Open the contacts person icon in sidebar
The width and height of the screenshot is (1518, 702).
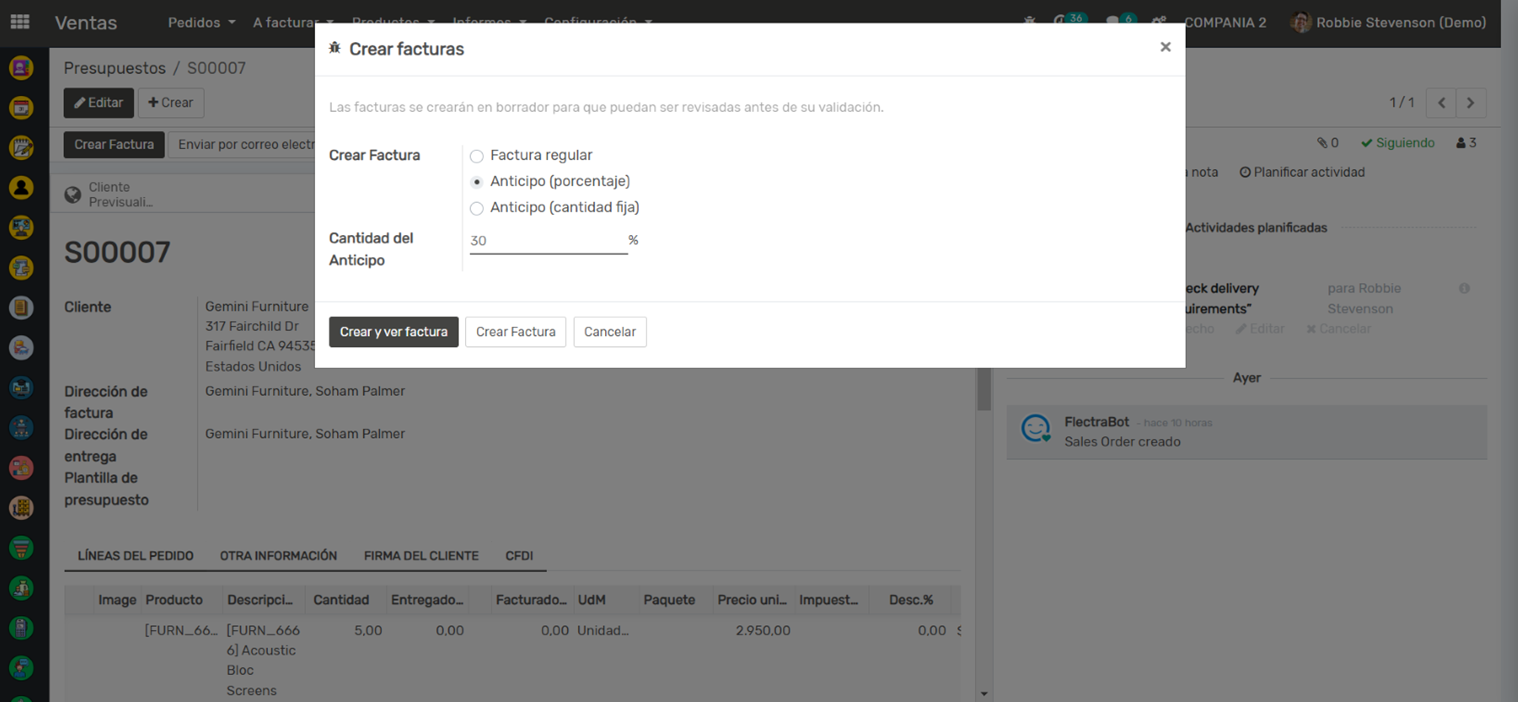[21, 188]
